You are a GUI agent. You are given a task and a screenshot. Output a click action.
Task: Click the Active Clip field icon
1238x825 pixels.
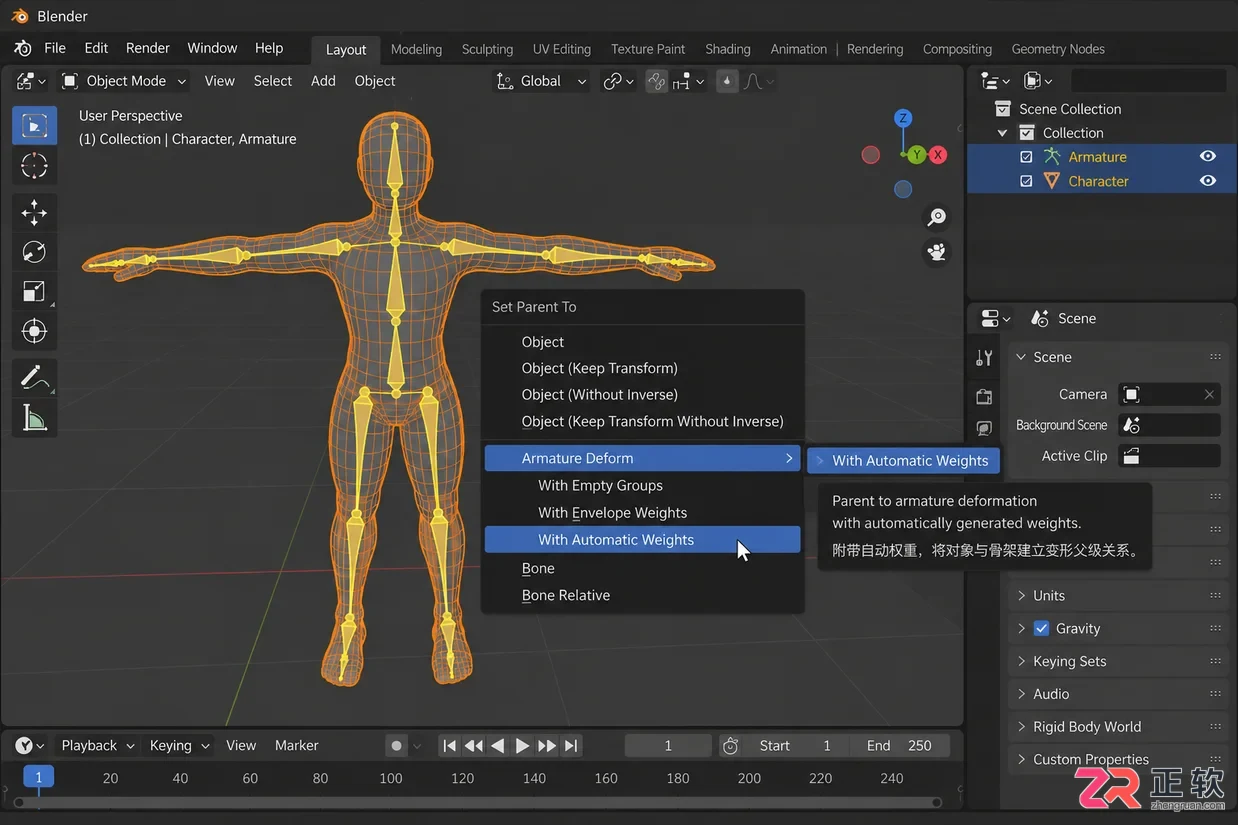1131,456
